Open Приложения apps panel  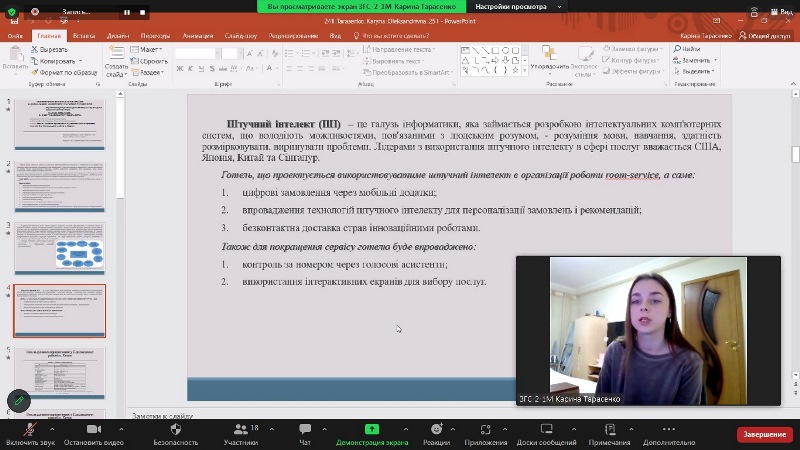tap(486, 434)
